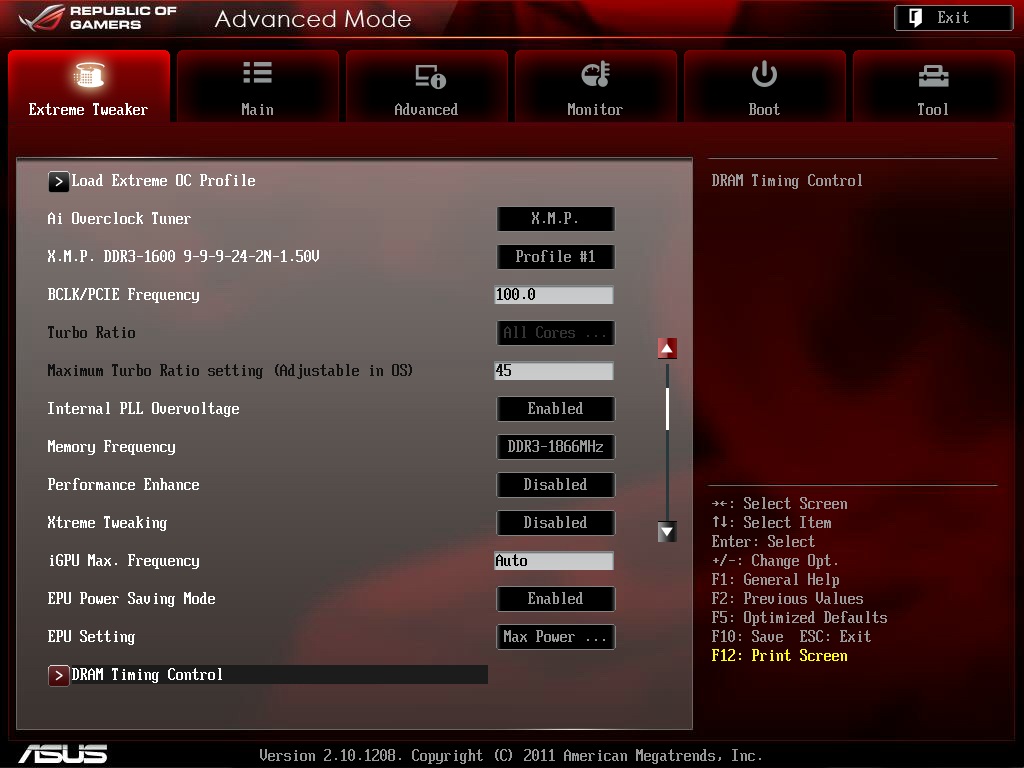This screenshot has height=768, width=1024.
Task: Click the Monitor tab gauge icon
Action: (x=596, y=74)
